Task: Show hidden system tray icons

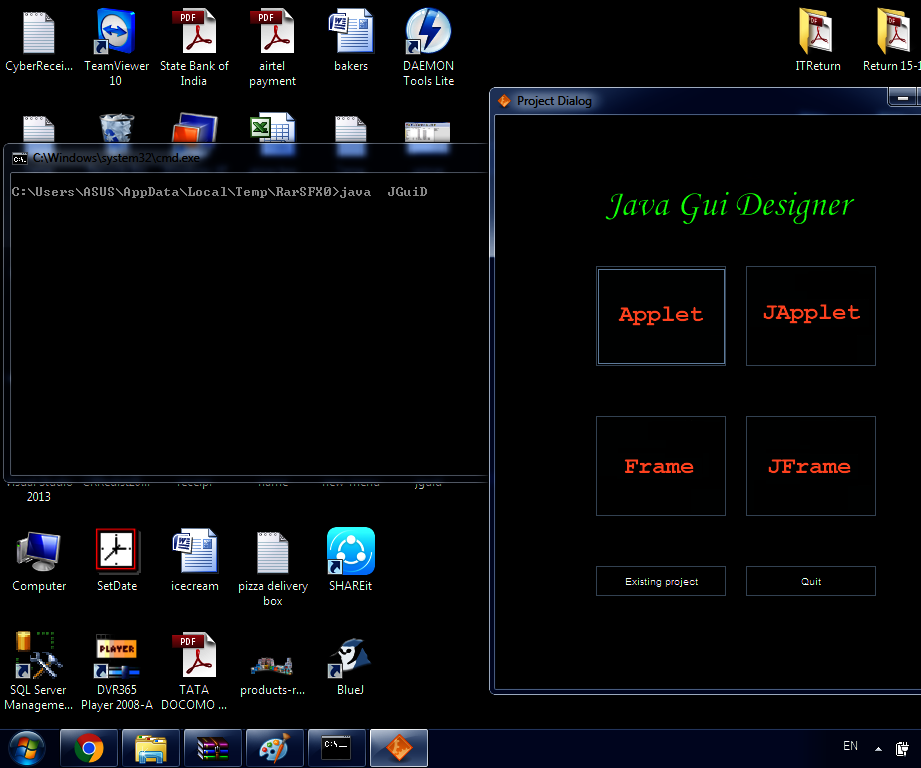Action: click(x=878, y=749)
